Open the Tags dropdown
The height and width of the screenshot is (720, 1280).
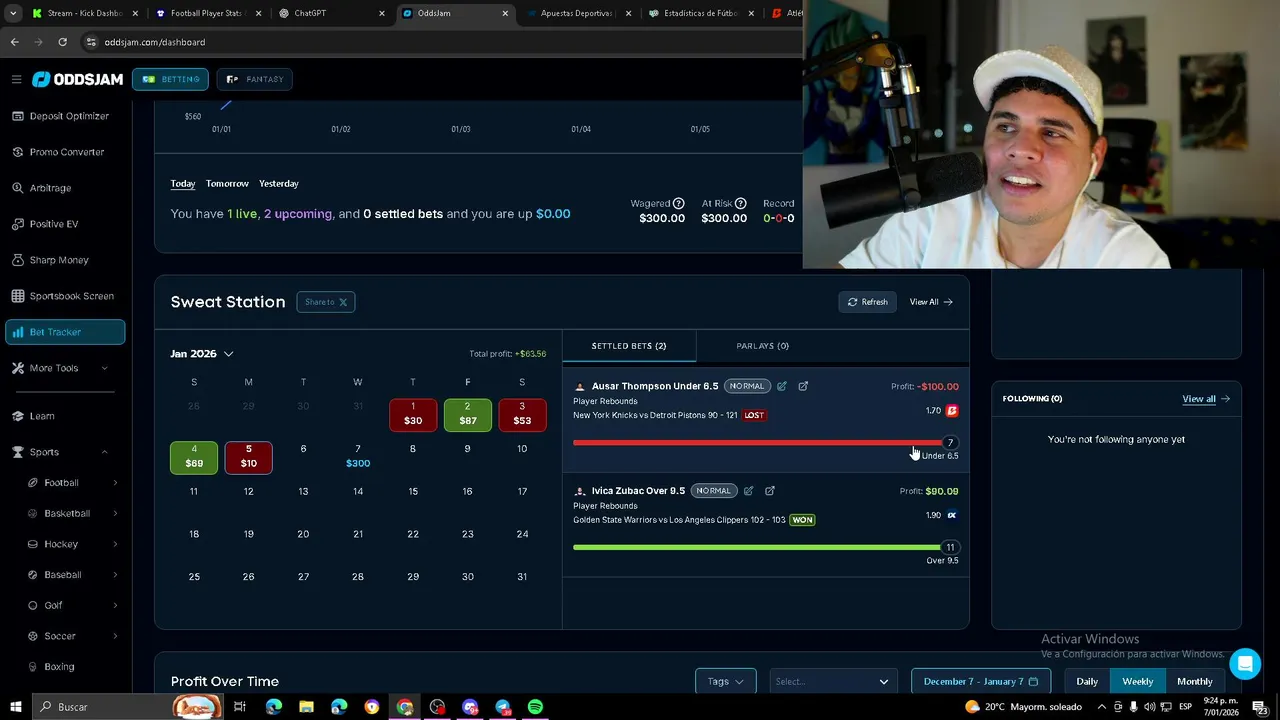pos(726,681)
